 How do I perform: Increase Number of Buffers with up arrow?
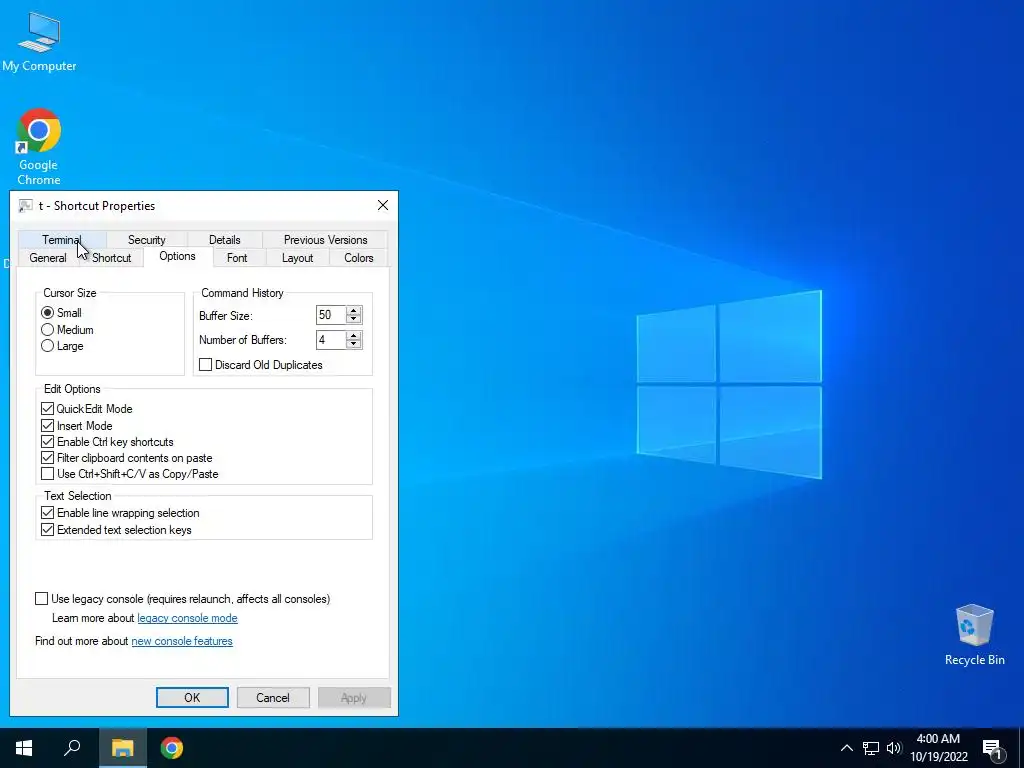click(354, 336)
